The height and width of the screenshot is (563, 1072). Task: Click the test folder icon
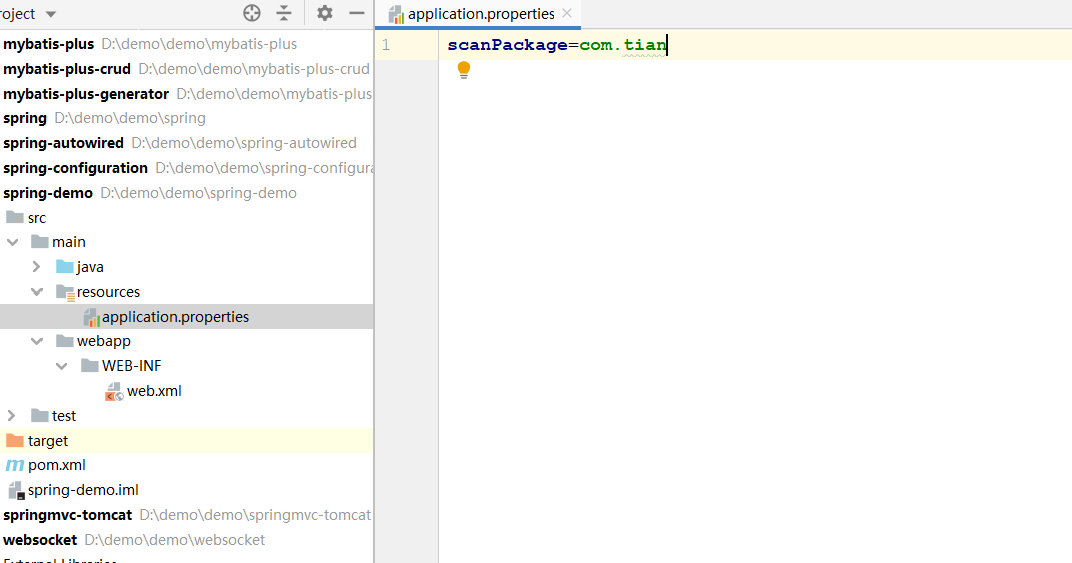[x=40, y=416]
